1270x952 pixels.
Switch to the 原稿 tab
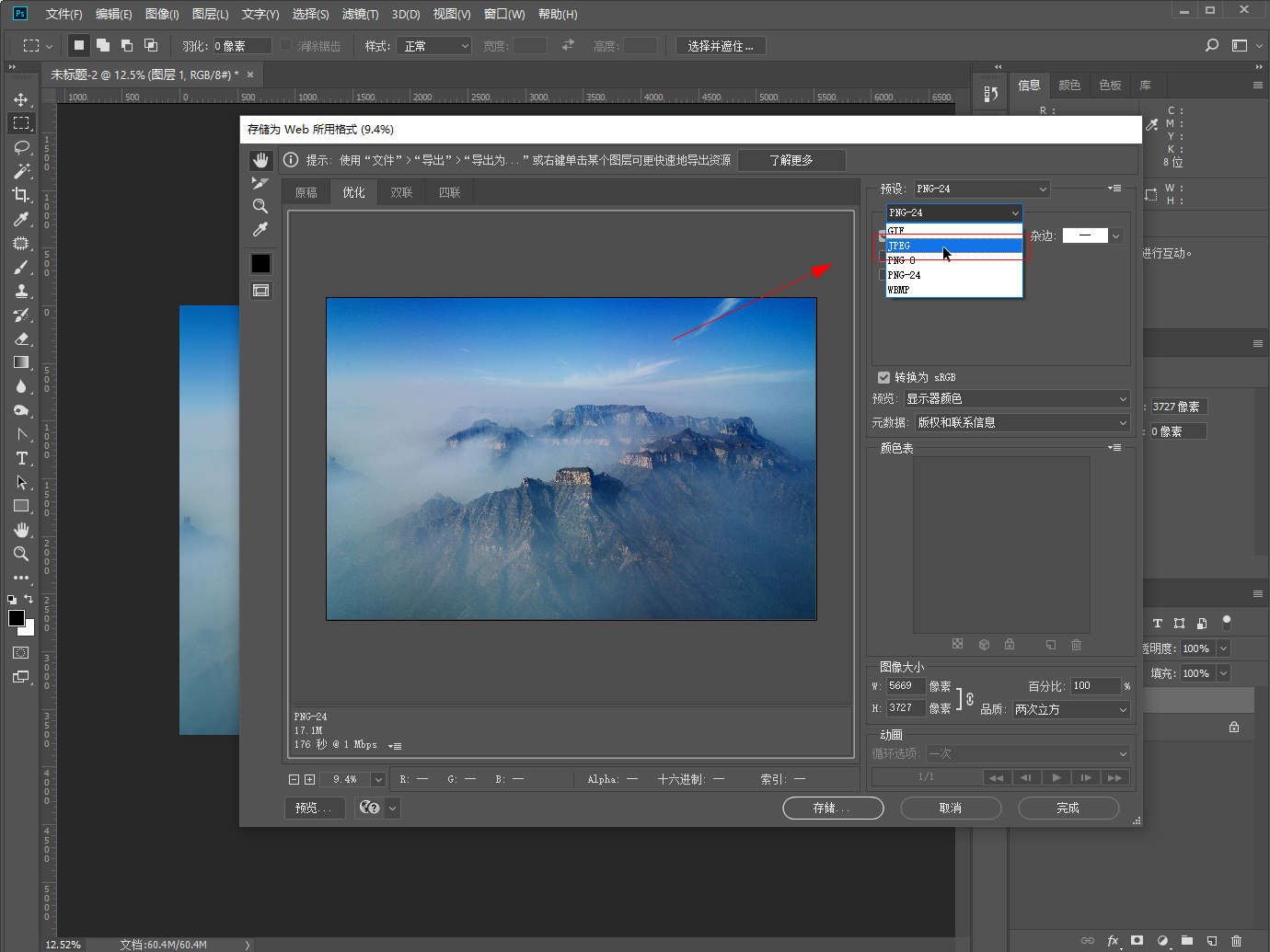point(306,192)
